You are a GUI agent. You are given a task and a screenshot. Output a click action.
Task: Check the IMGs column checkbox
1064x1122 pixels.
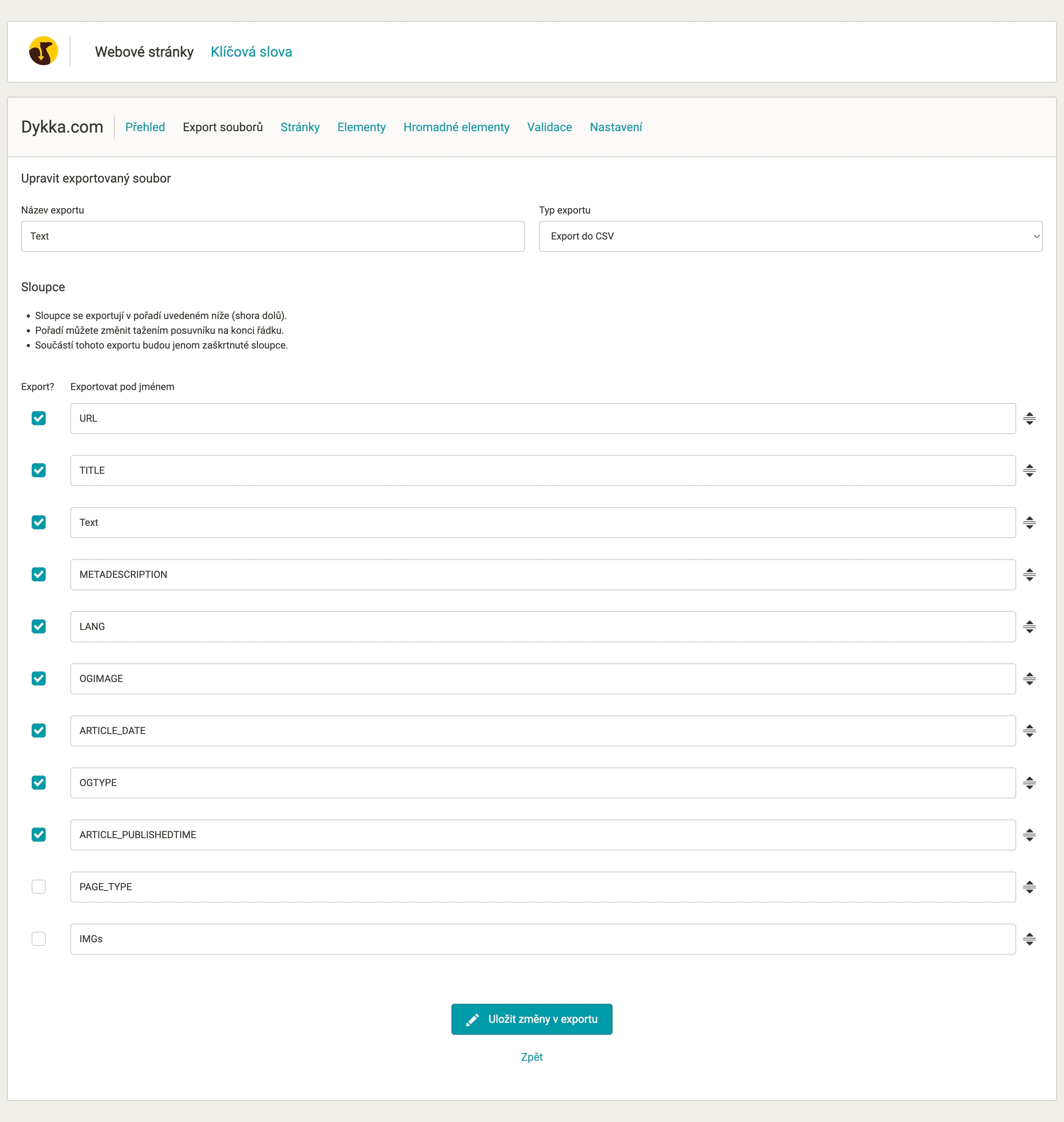[39, 939]
